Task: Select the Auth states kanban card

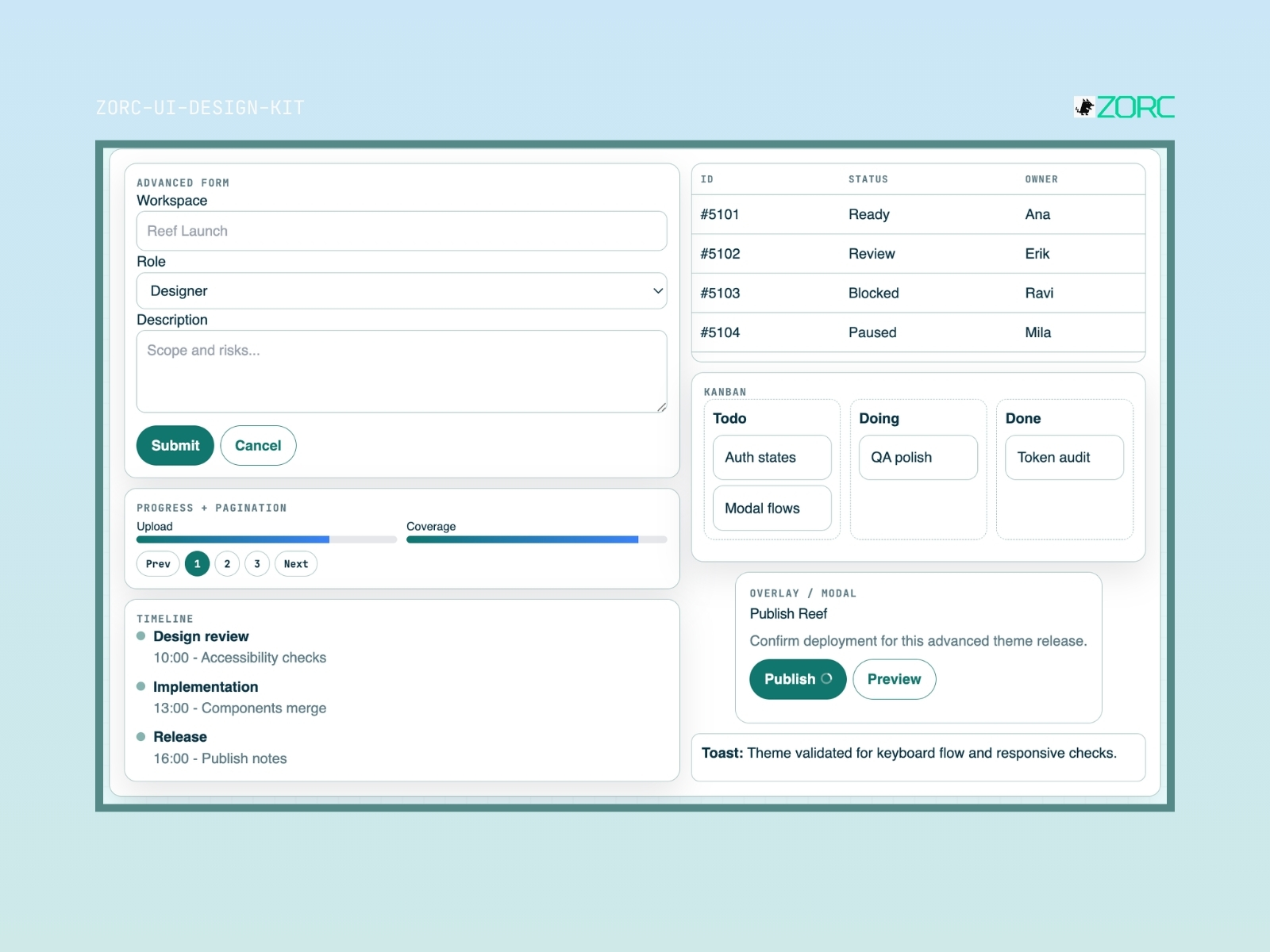Action: [x=772, y=458]
